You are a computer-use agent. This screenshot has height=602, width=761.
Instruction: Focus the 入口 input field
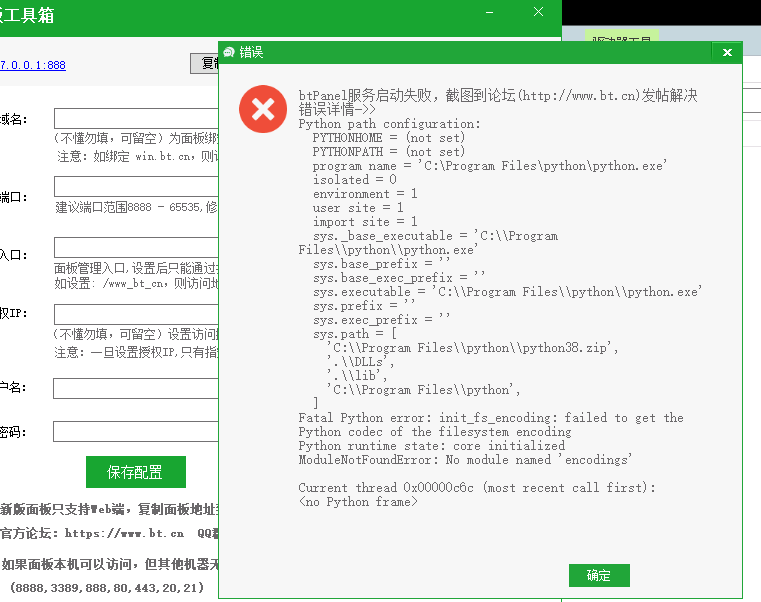[x=136, y=247]
